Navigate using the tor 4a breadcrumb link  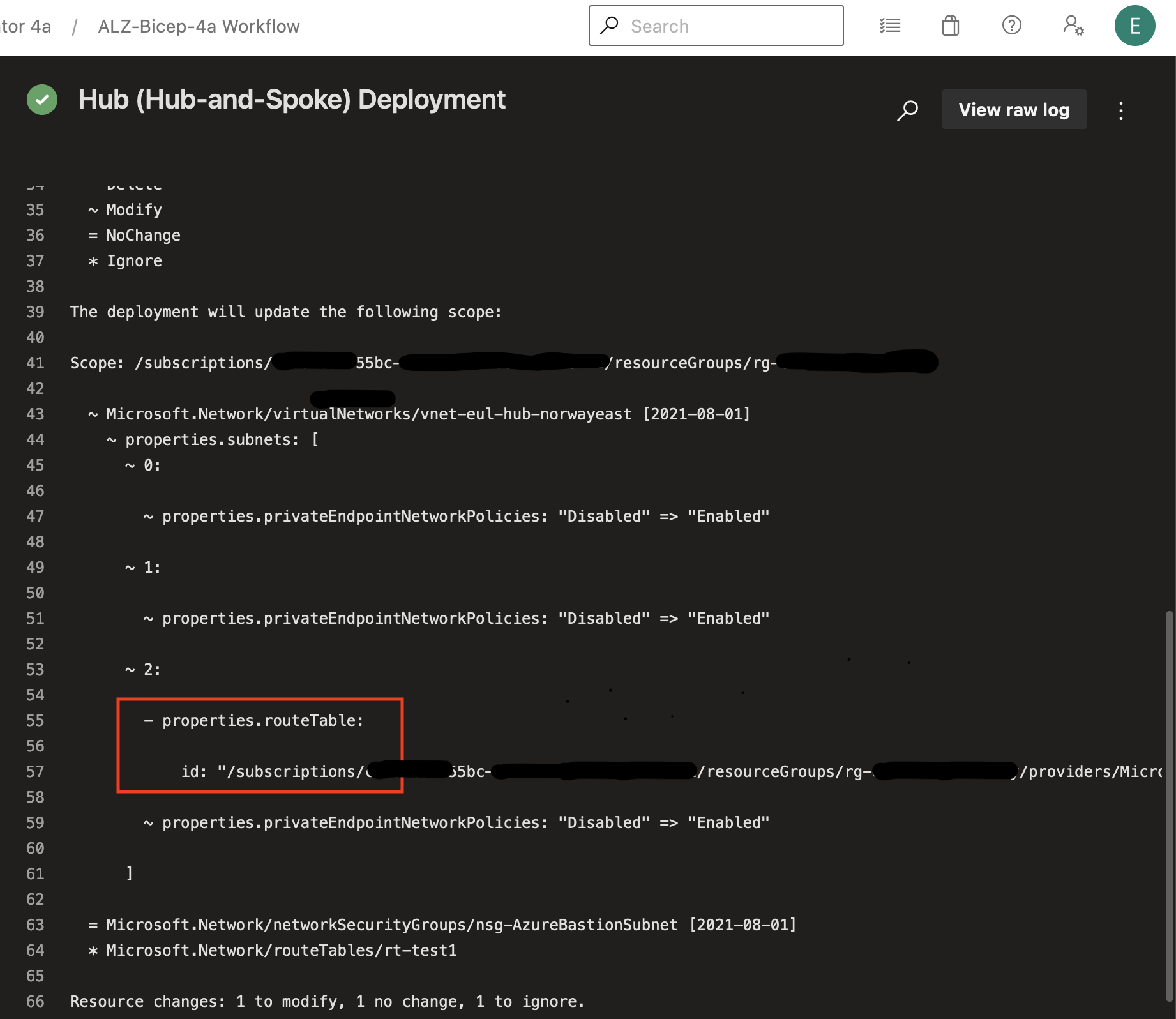tap(24, 26)
